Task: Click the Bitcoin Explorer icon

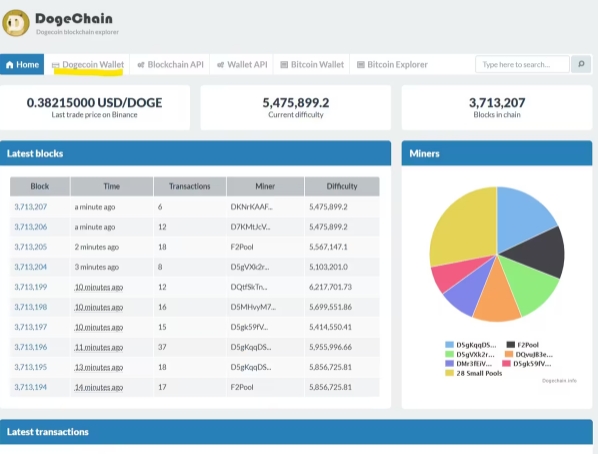Action: coord(361,64)
